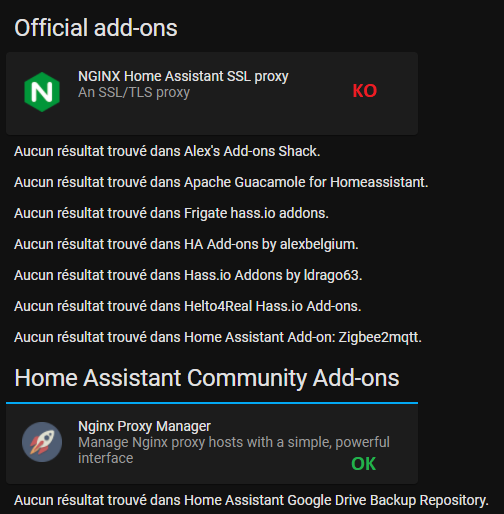504x514 pixels.
Task: Open the Nginx Proxy Manager add-on card
Action: click(212, 443)
